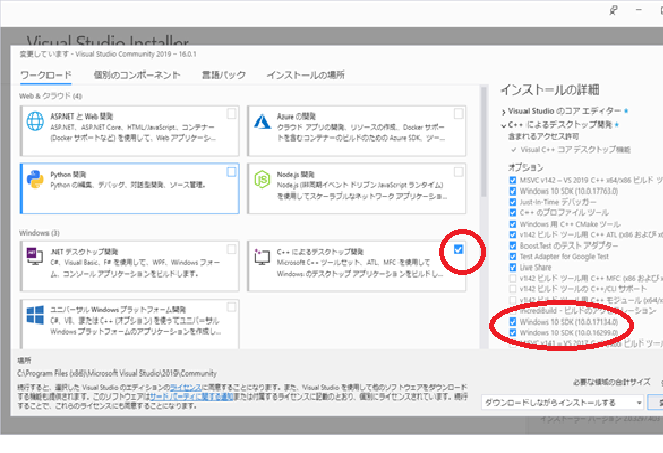Click the インストールの詳細 heading
This screenshot has width=663, height=453.
pyautogui.click(x=550, y=90)
